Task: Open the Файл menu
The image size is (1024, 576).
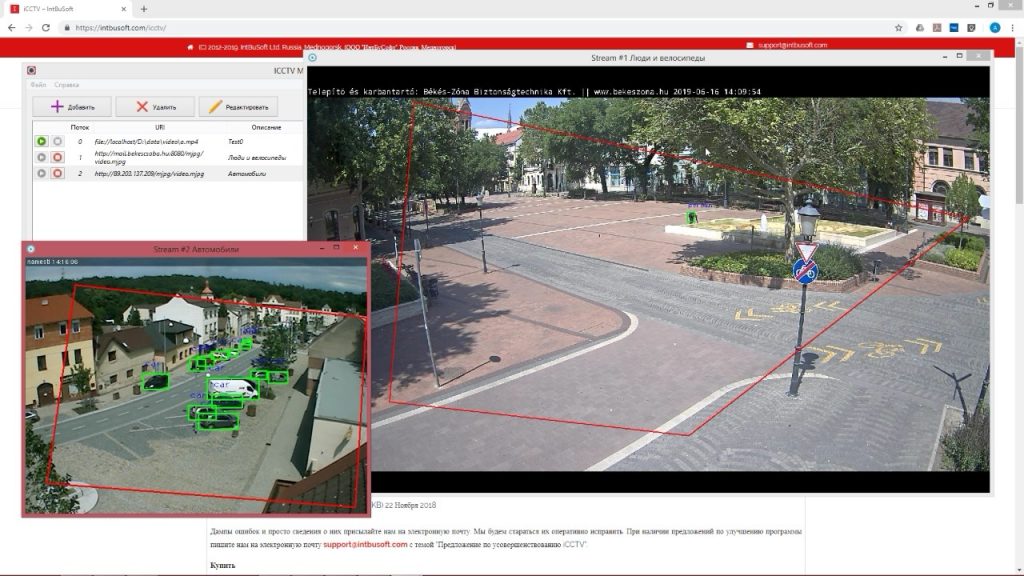Action: [37, 85]
